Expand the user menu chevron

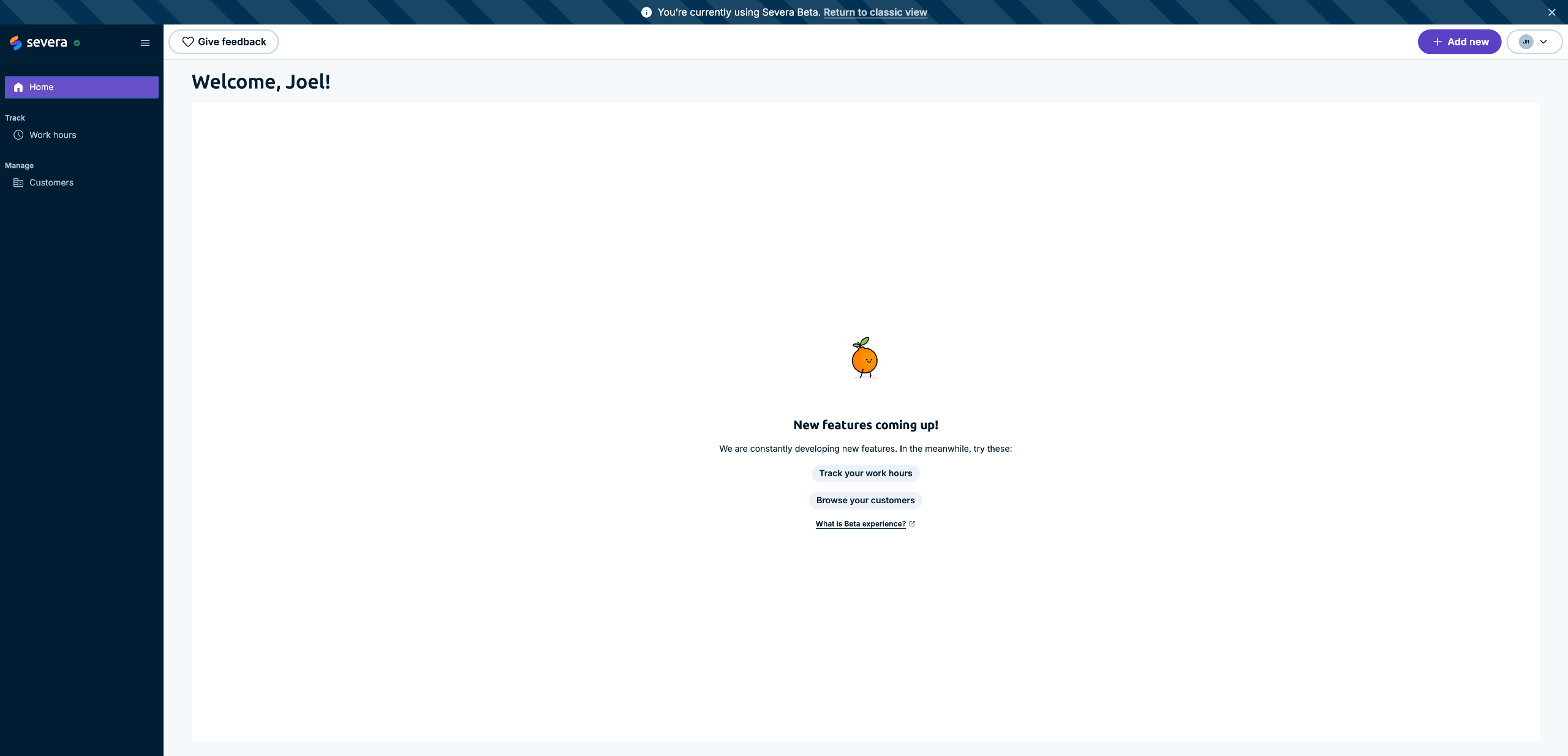pyautogui.click(x=1543, y=42)
